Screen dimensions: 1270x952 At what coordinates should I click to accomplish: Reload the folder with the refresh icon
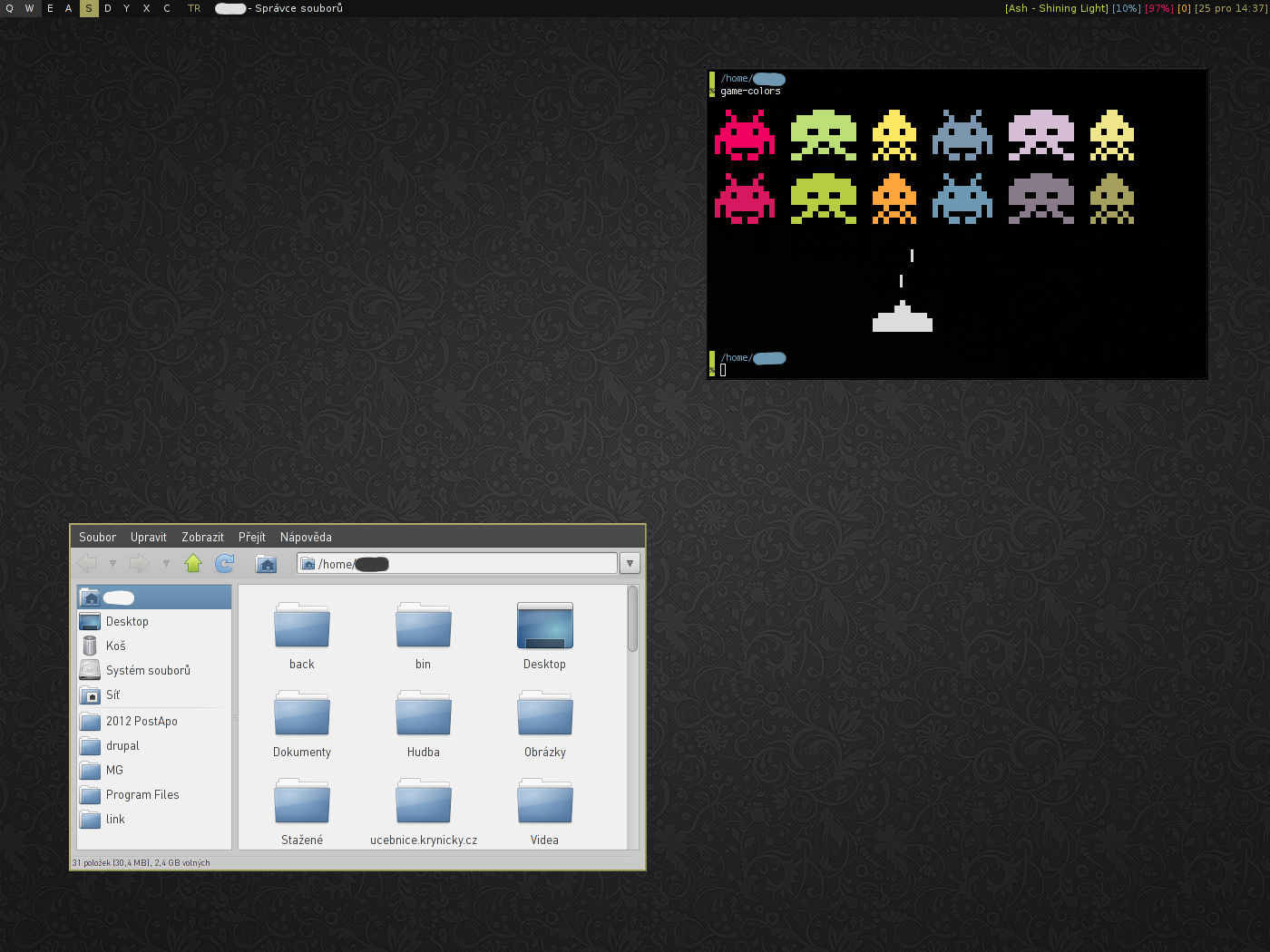[224, 563]
